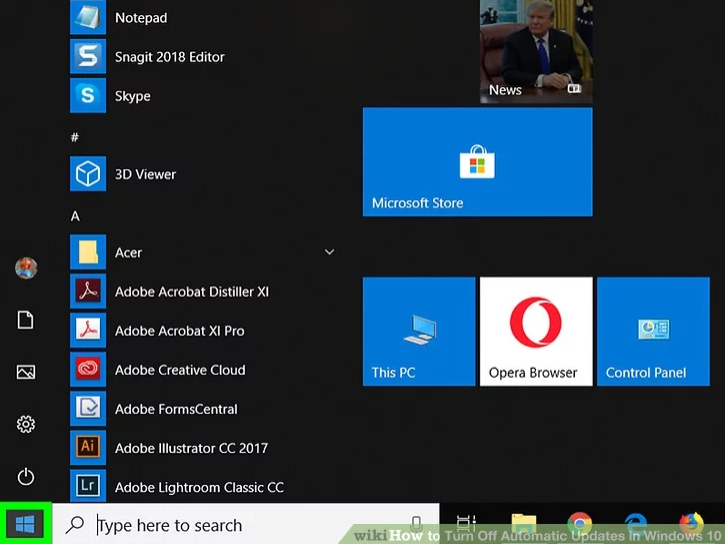This screenshot has width=725, height=544.
Task: Open Adobe Lightroom Classic CC
Action: pyautogui.click(x=198, y=487)
